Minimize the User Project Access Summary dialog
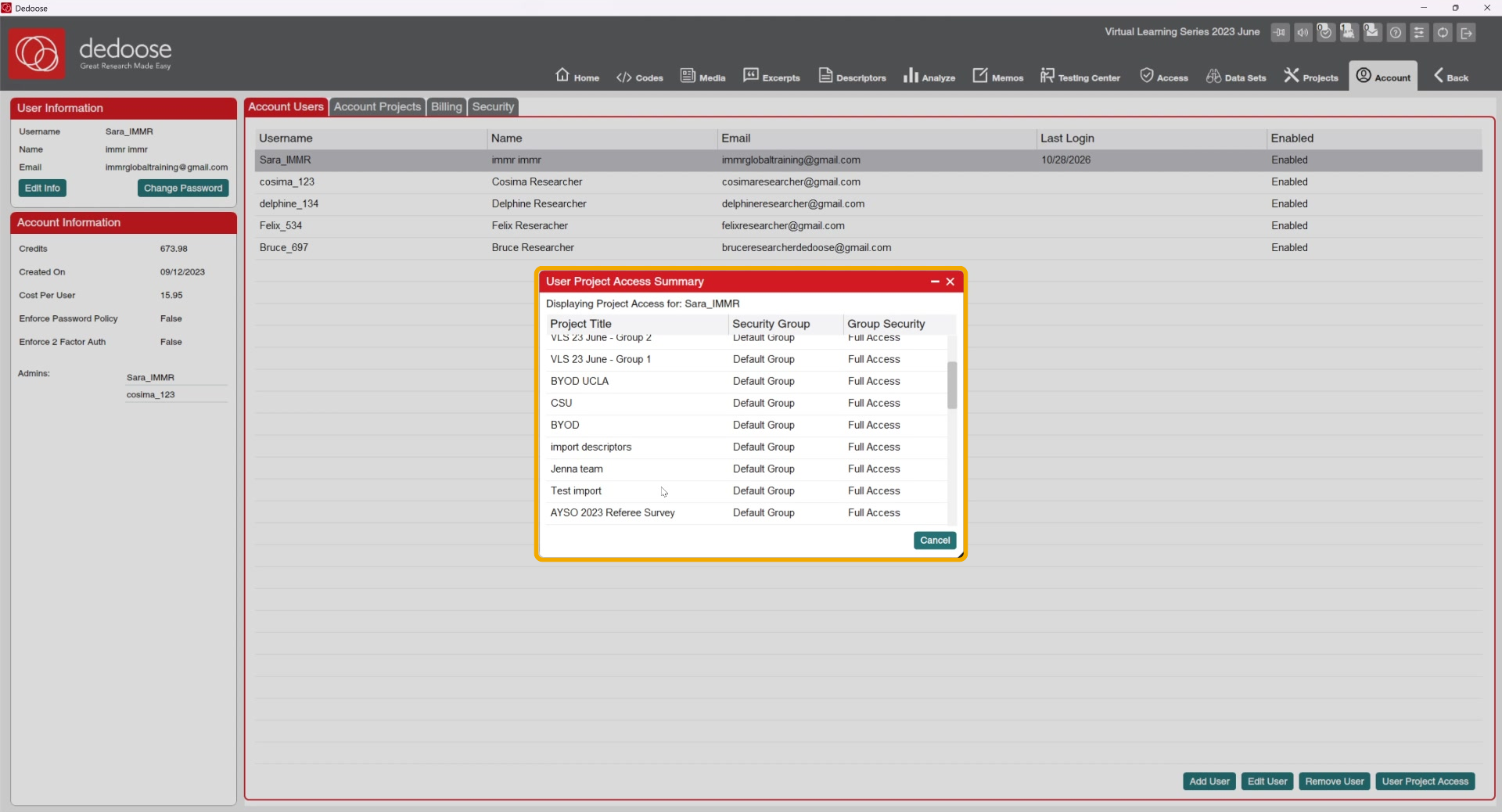Image resolution: width=1502 pixels, height=812 pixels. pos(935,282)
